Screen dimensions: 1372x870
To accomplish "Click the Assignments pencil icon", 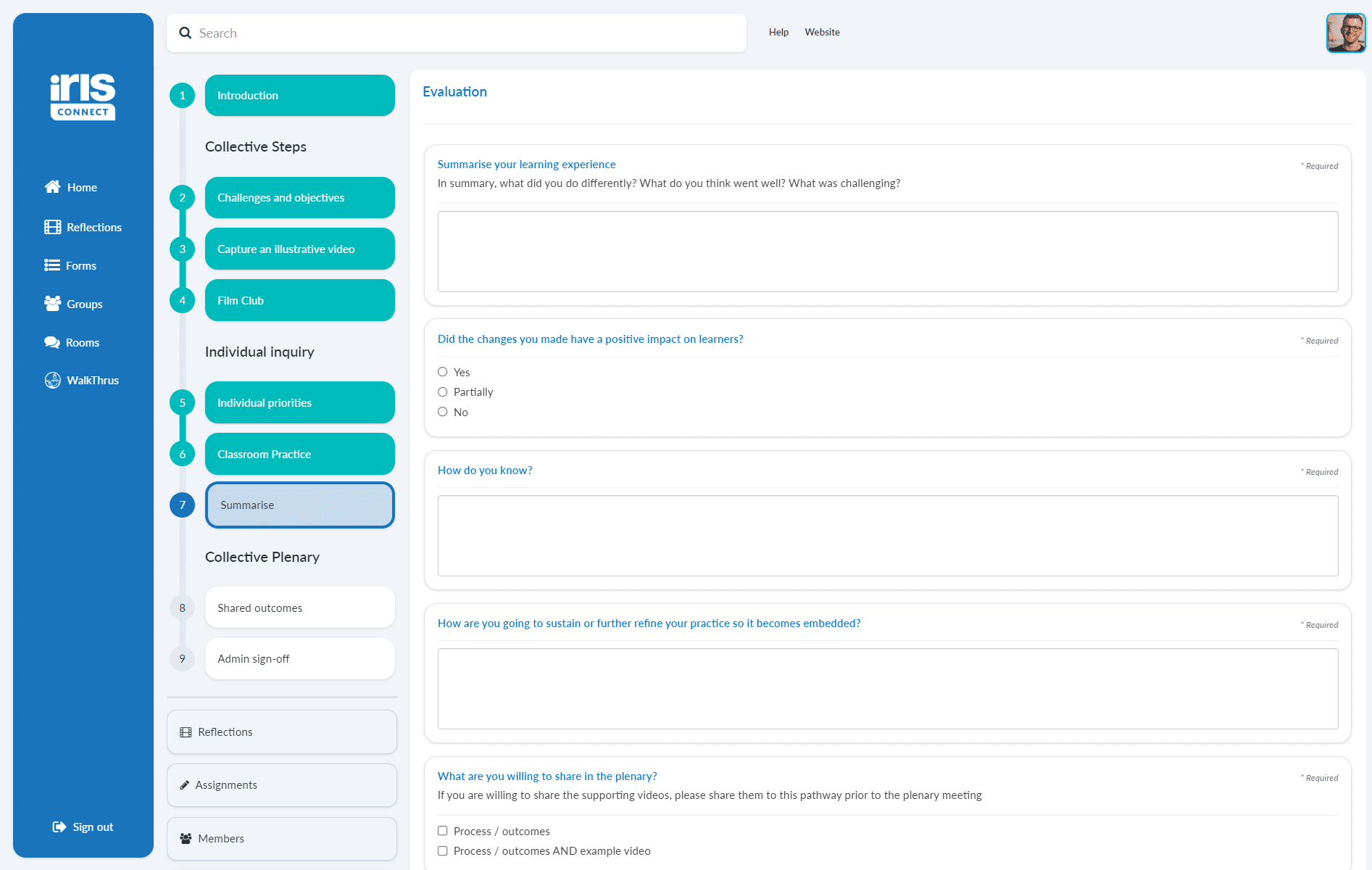I will tap(184, 785).
